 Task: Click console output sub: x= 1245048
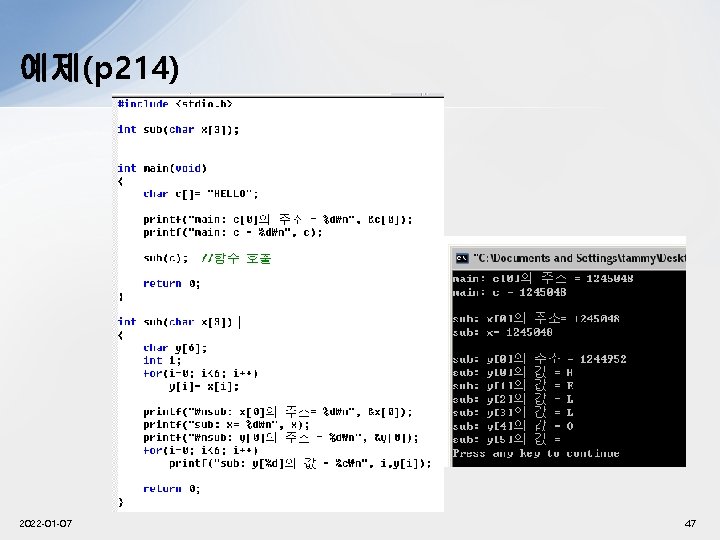point(502,332)
